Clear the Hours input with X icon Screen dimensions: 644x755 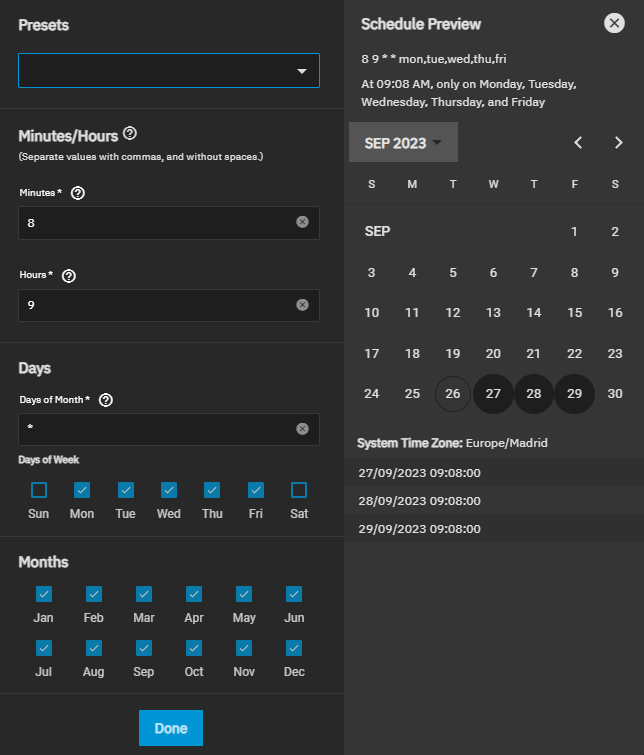point(302,305)
